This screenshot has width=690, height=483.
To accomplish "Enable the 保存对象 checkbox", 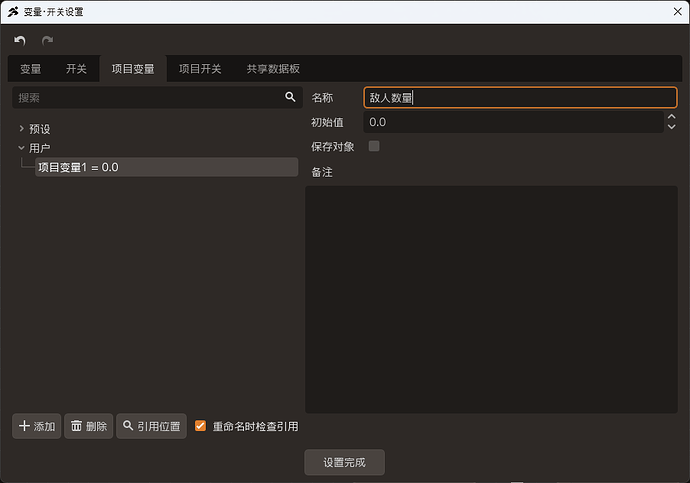I will [374, 146].
